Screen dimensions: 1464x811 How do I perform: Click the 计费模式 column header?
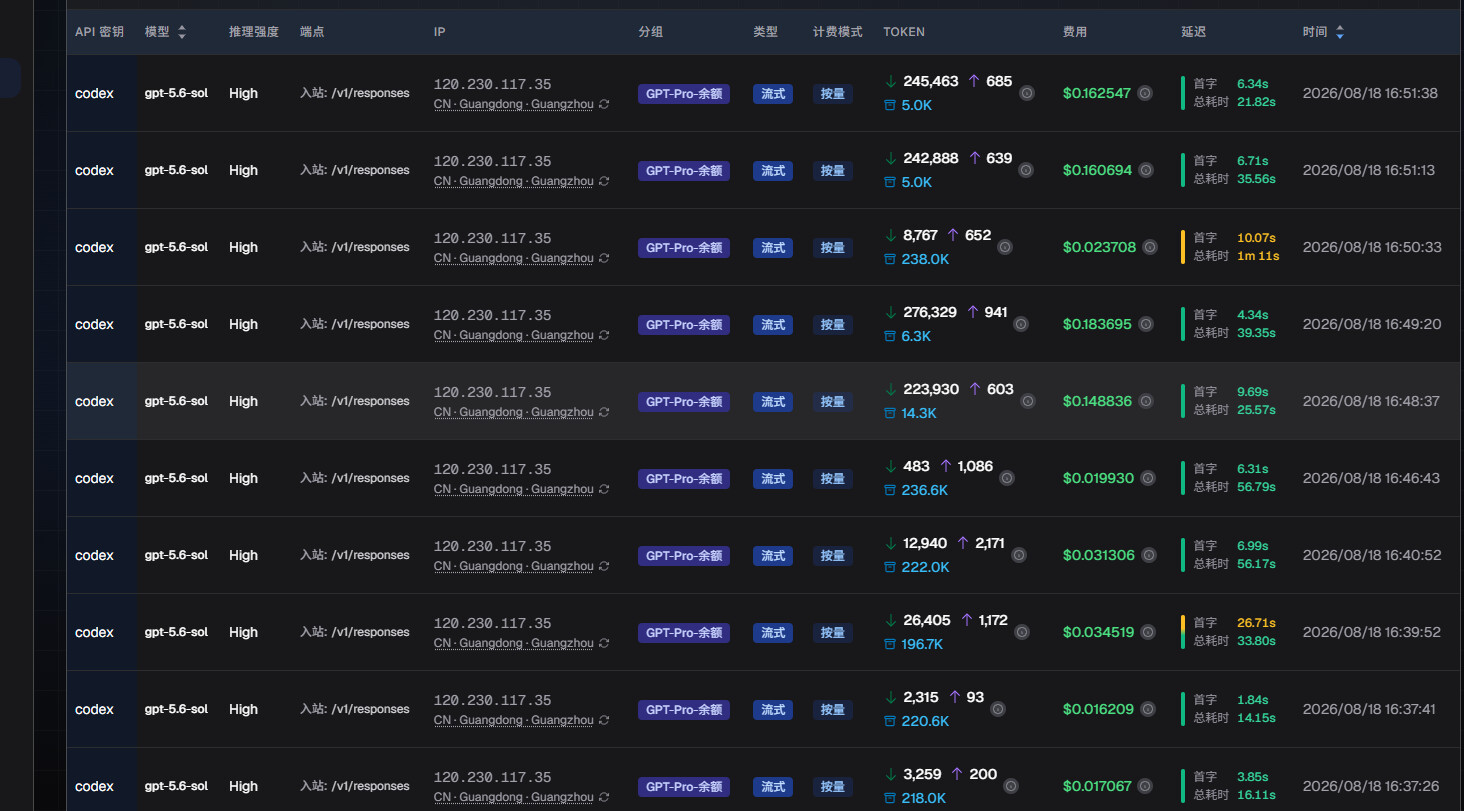[838, 32]
